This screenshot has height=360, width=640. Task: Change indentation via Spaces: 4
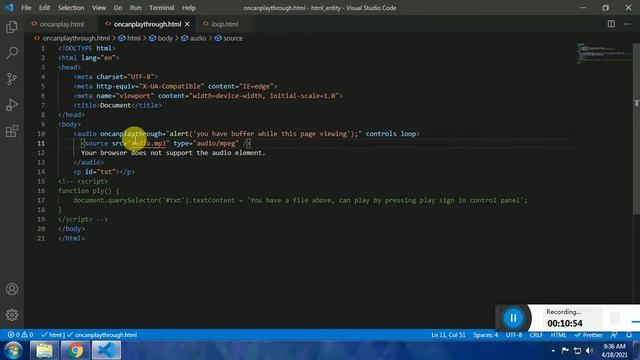pyautogui.click(x=486, y=335)
